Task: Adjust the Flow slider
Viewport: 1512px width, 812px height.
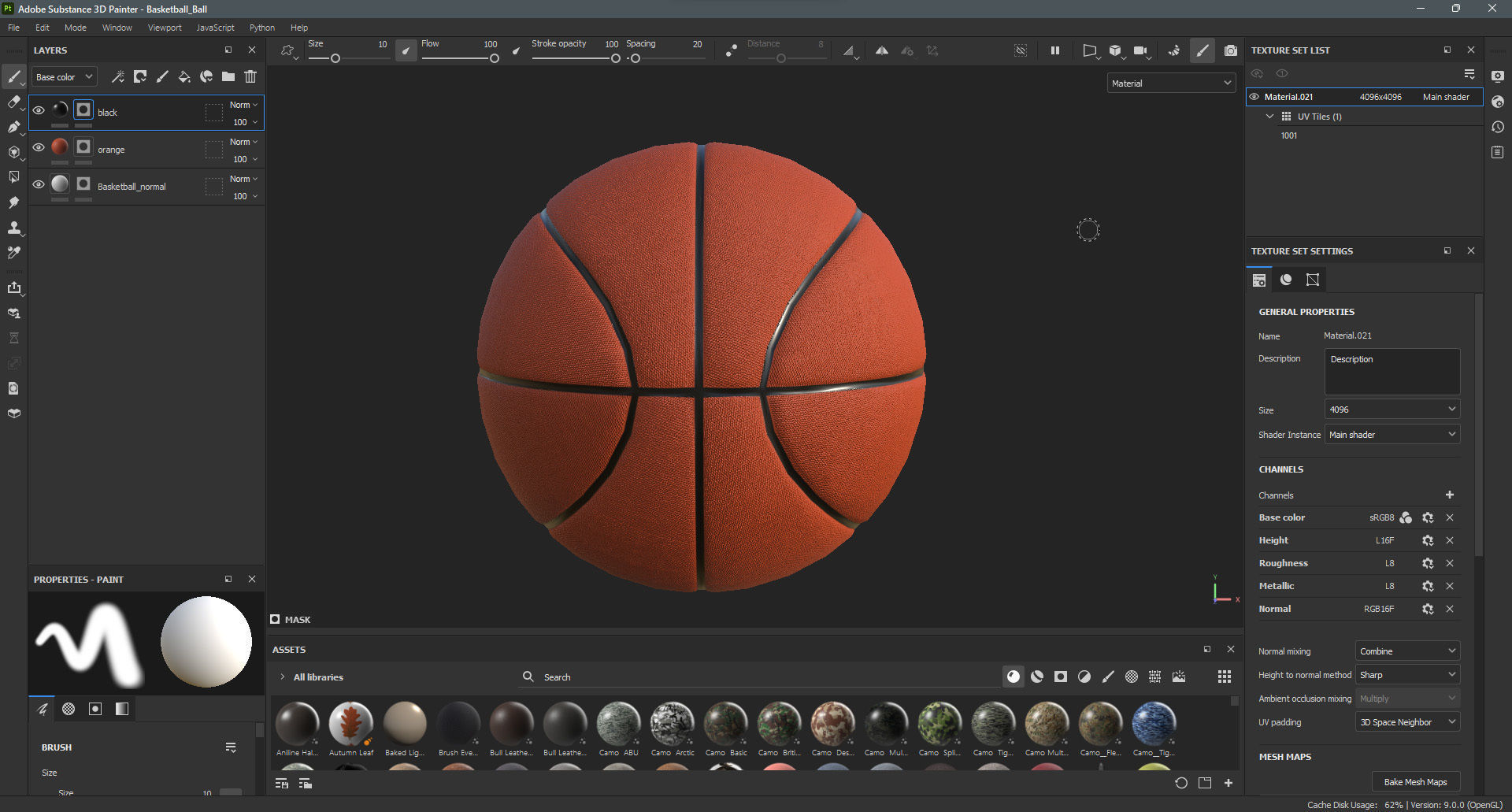Action: click(x=460, y=58)
